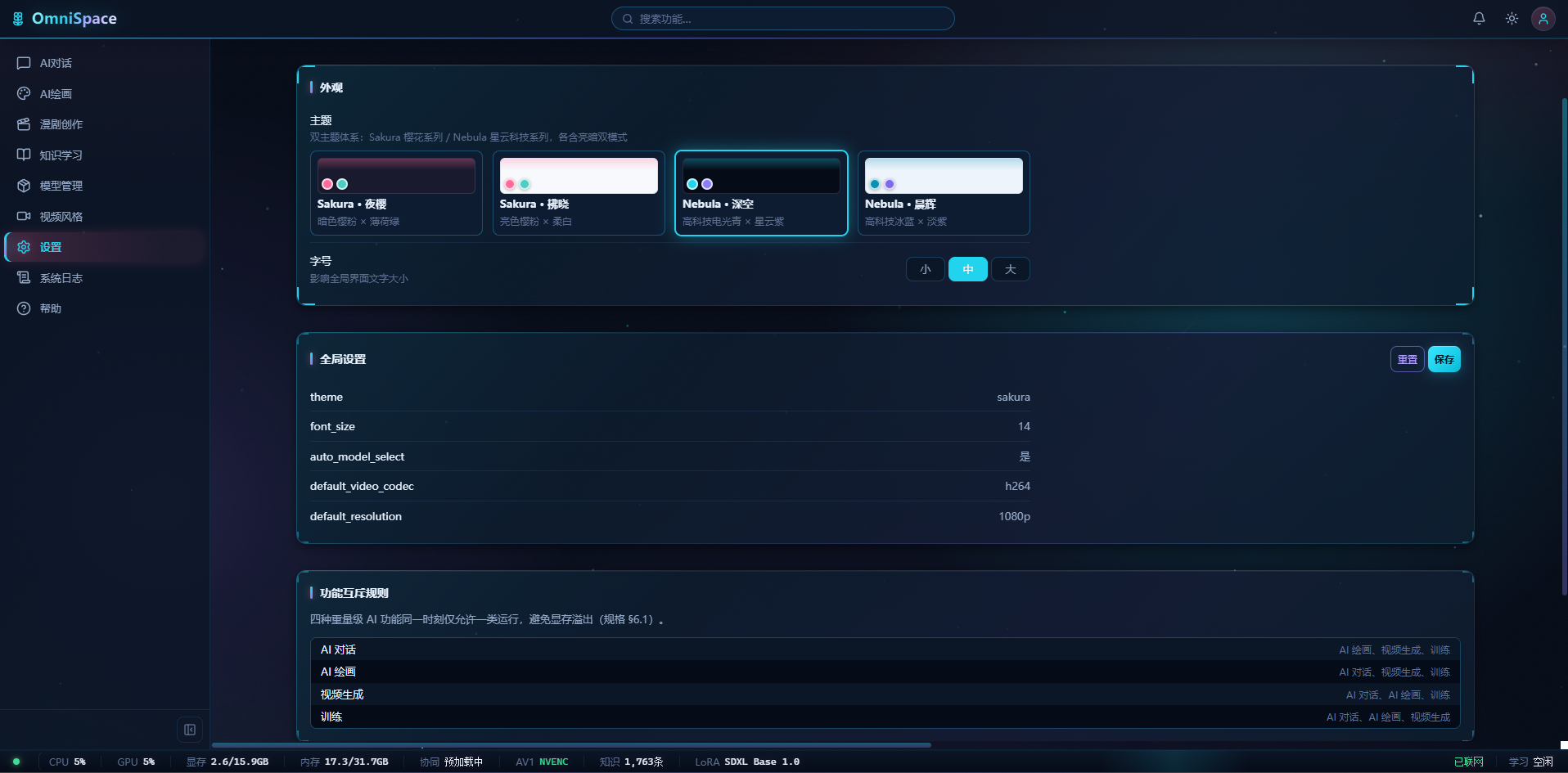Viewport: 1568px width, 773px height.
Task: Focus the 搜索功能 search field
Action: (x=783, y=19)
